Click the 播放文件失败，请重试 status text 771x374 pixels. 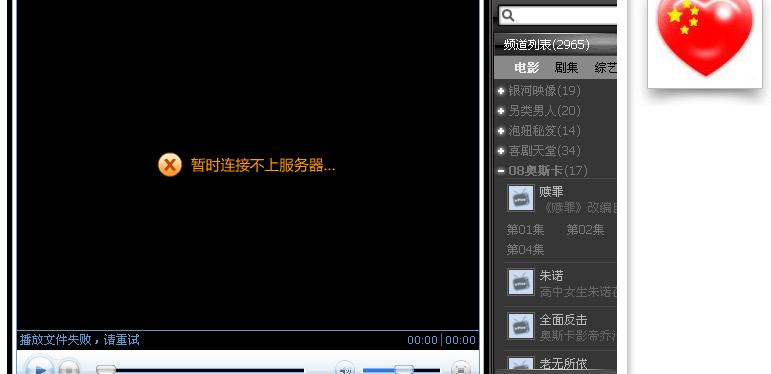(80, 340)
